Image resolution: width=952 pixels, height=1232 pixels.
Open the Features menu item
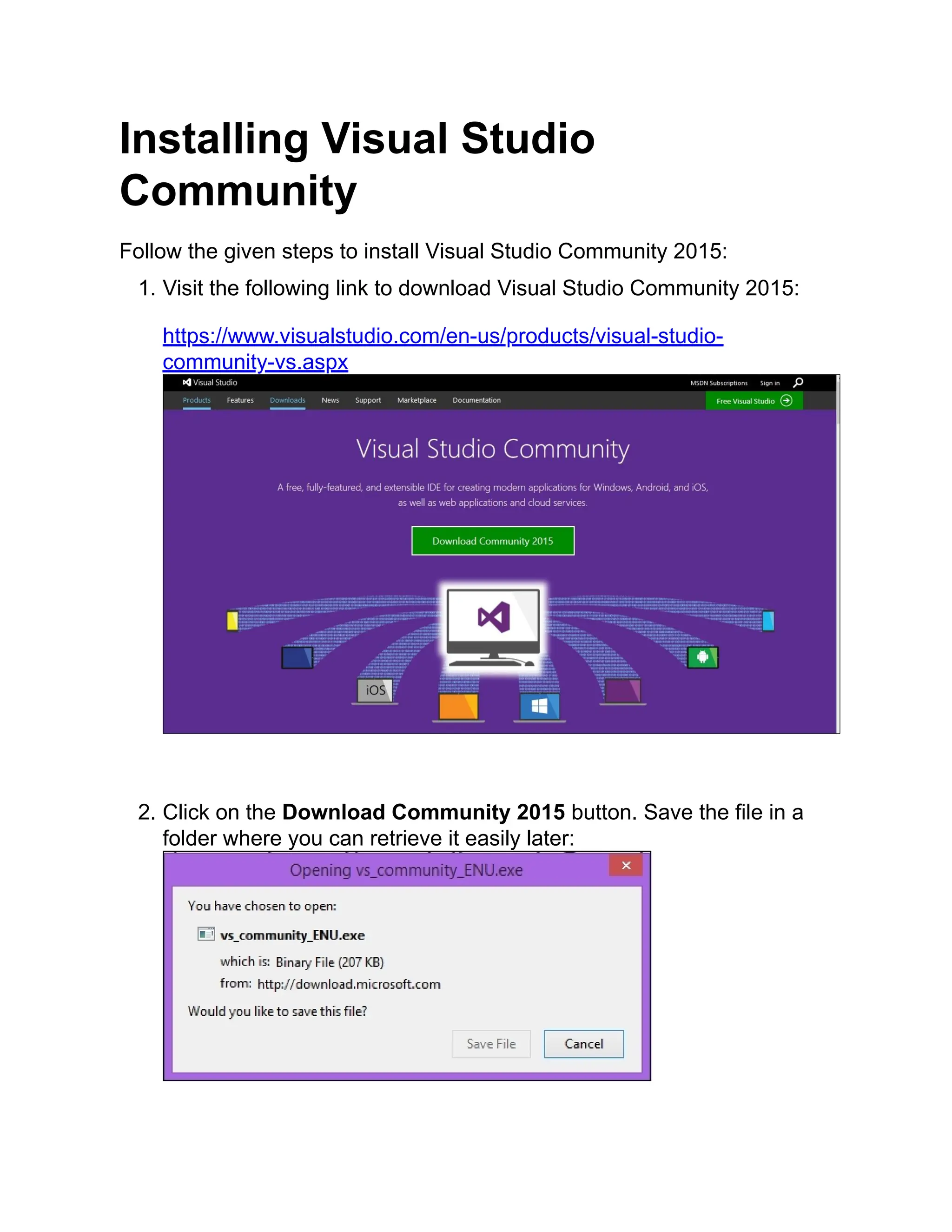[240, 400]
